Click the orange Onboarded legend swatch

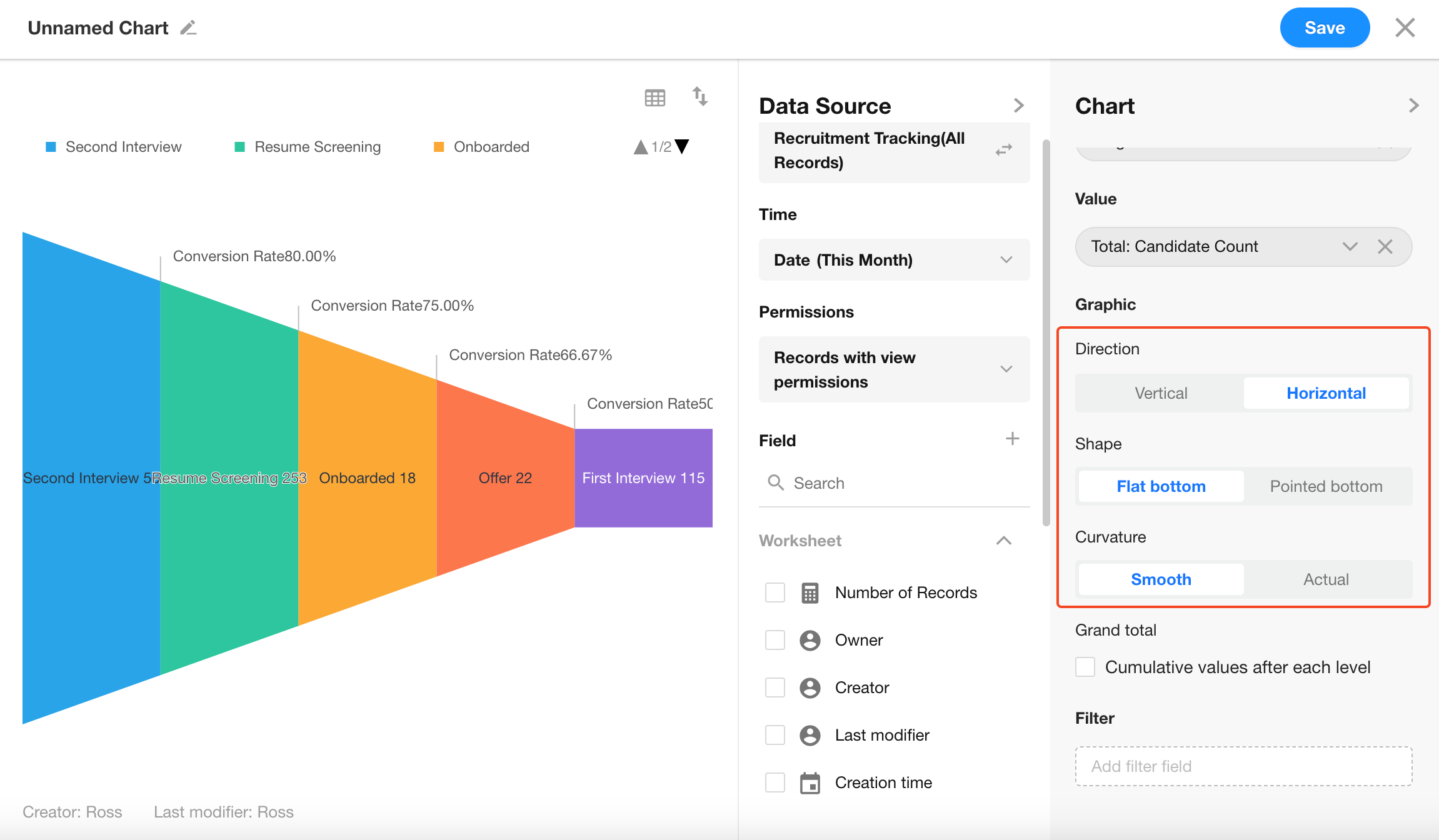[x=439, y=147]
